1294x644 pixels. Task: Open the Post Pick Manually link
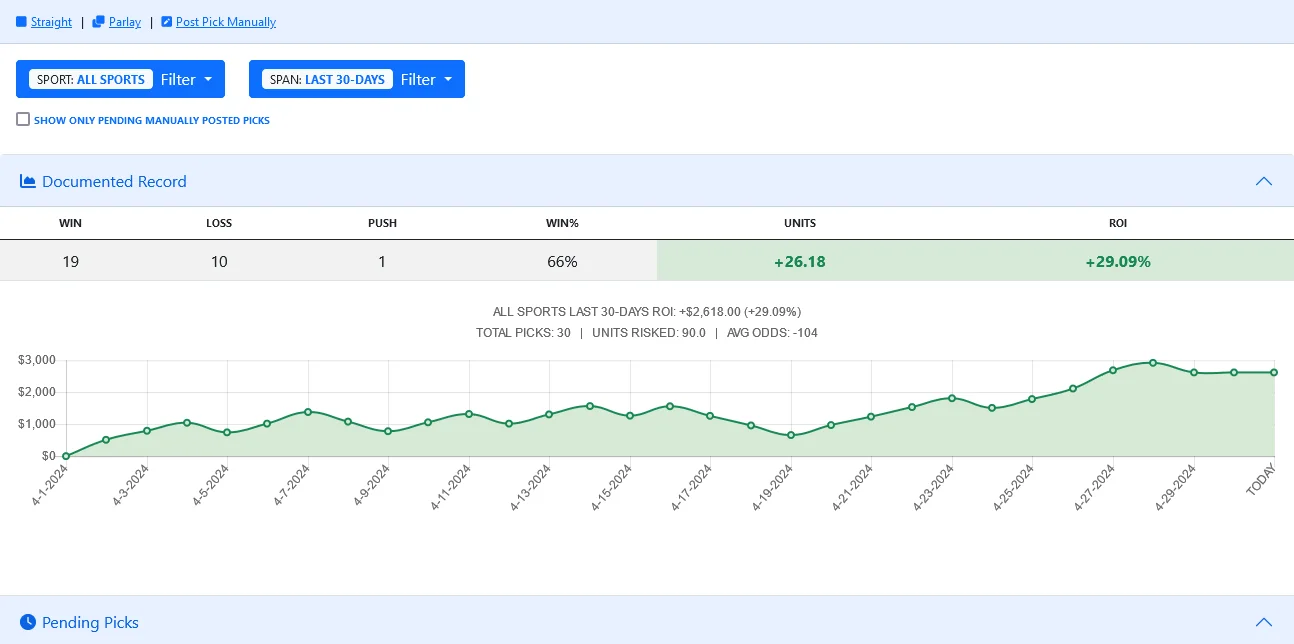226,22
